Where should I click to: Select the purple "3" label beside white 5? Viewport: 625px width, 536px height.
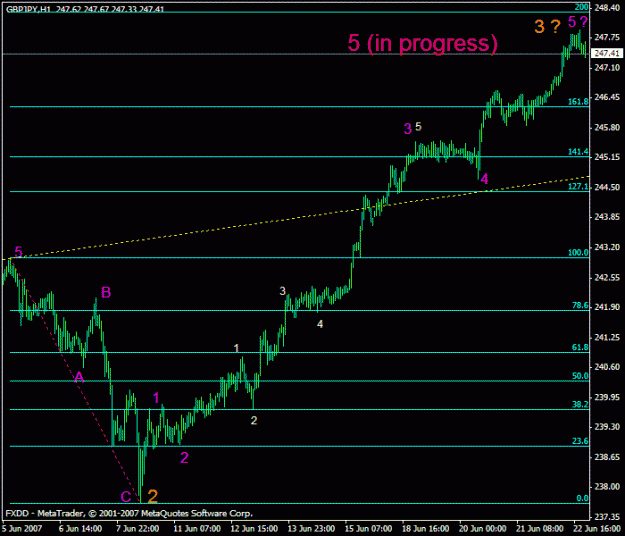407,129
